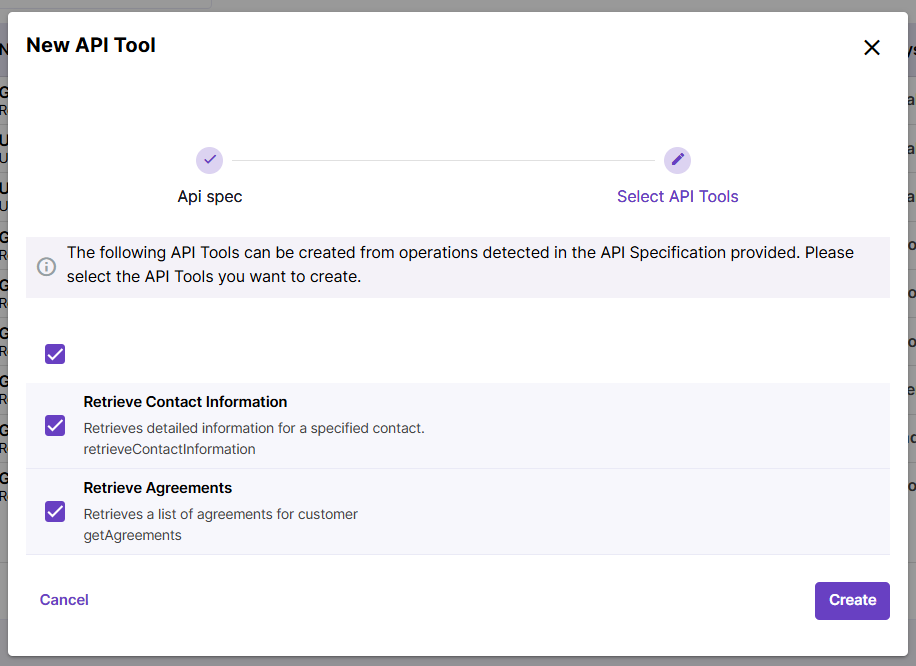916x666 pixels.
Task: Click the info icon in the notice banner
Action: point(47,267)
